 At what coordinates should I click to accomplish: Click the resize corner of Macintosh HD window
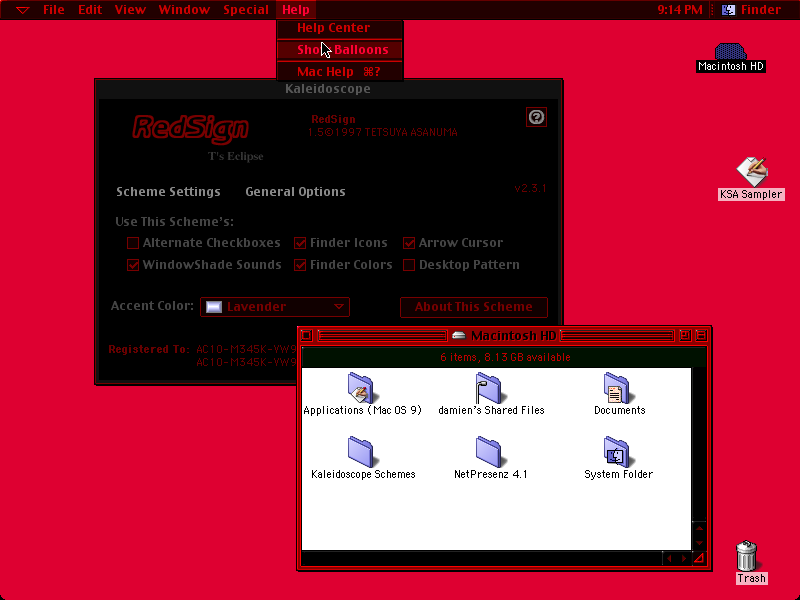tap(699, 559)
